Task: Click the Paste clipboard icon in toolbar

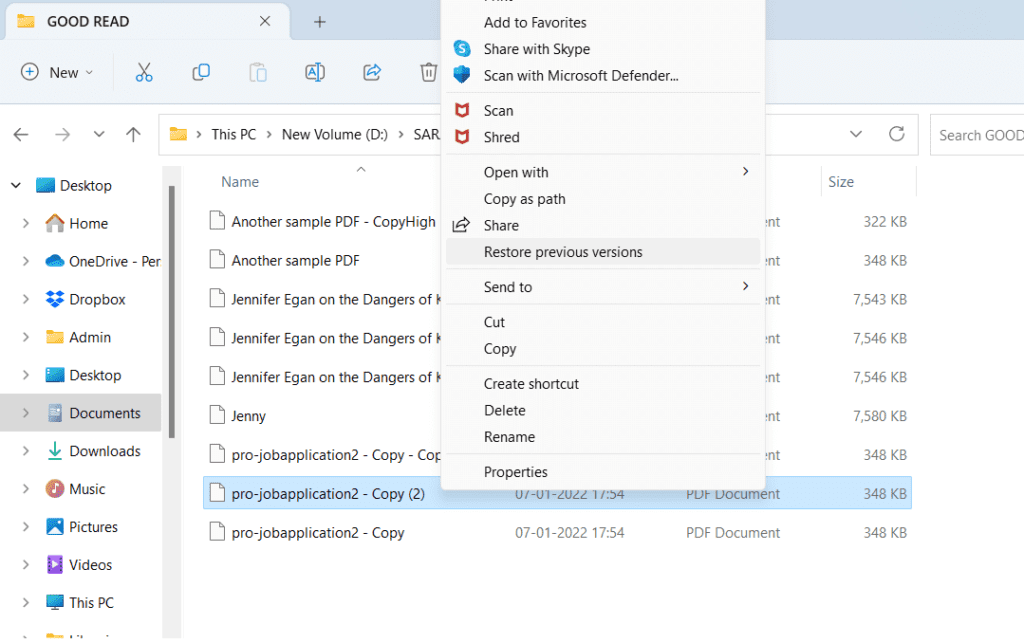Action: 258,72
